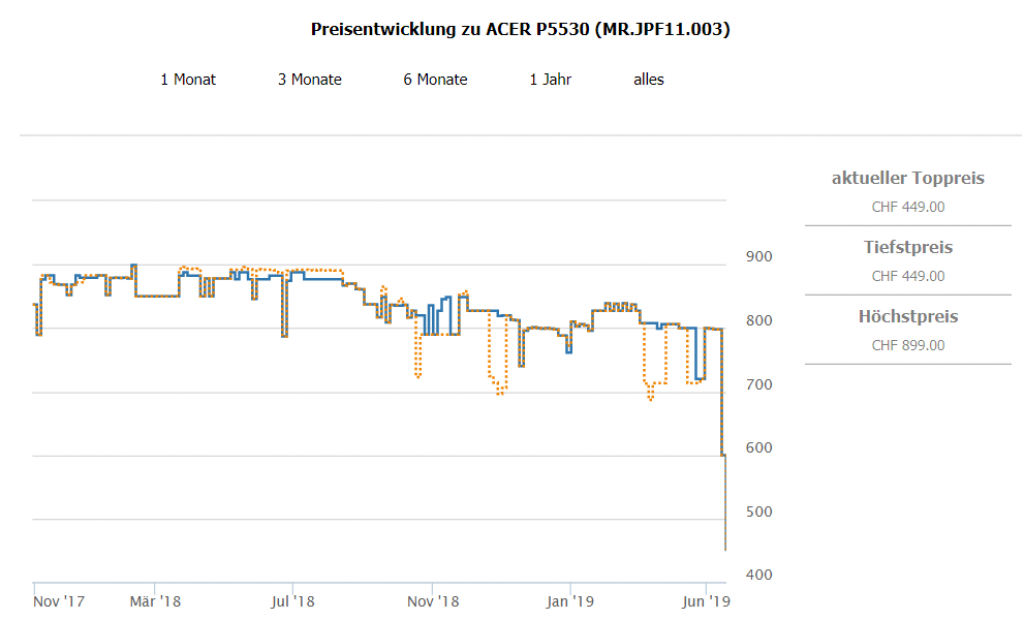The height and width of the screenshot is (620, 1024).
Task: Show 6 Monate price history
Action: 435,79
